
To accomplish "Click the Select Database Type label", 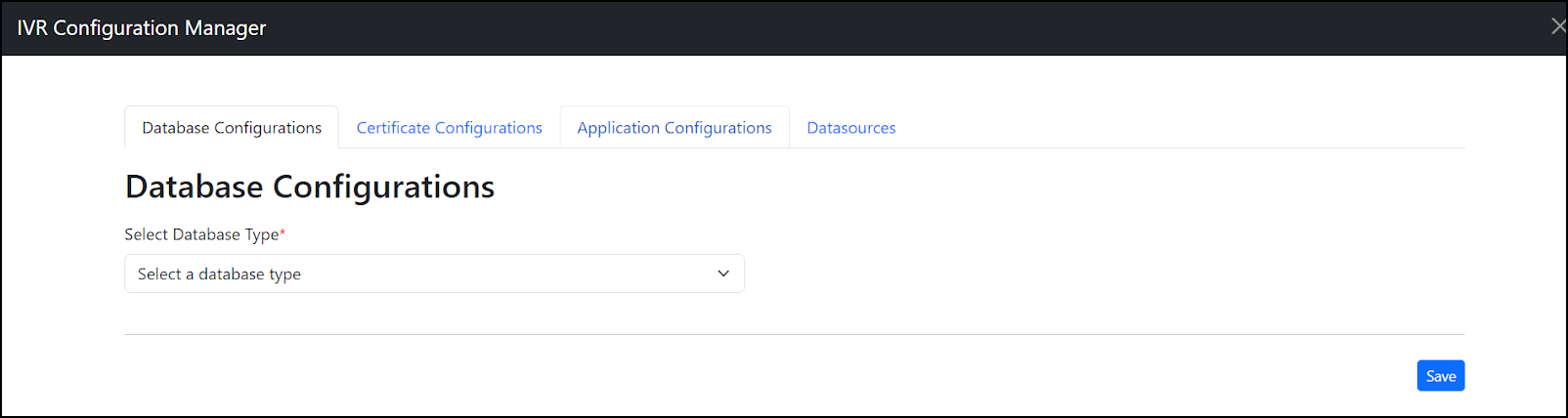I will (201, 234).
